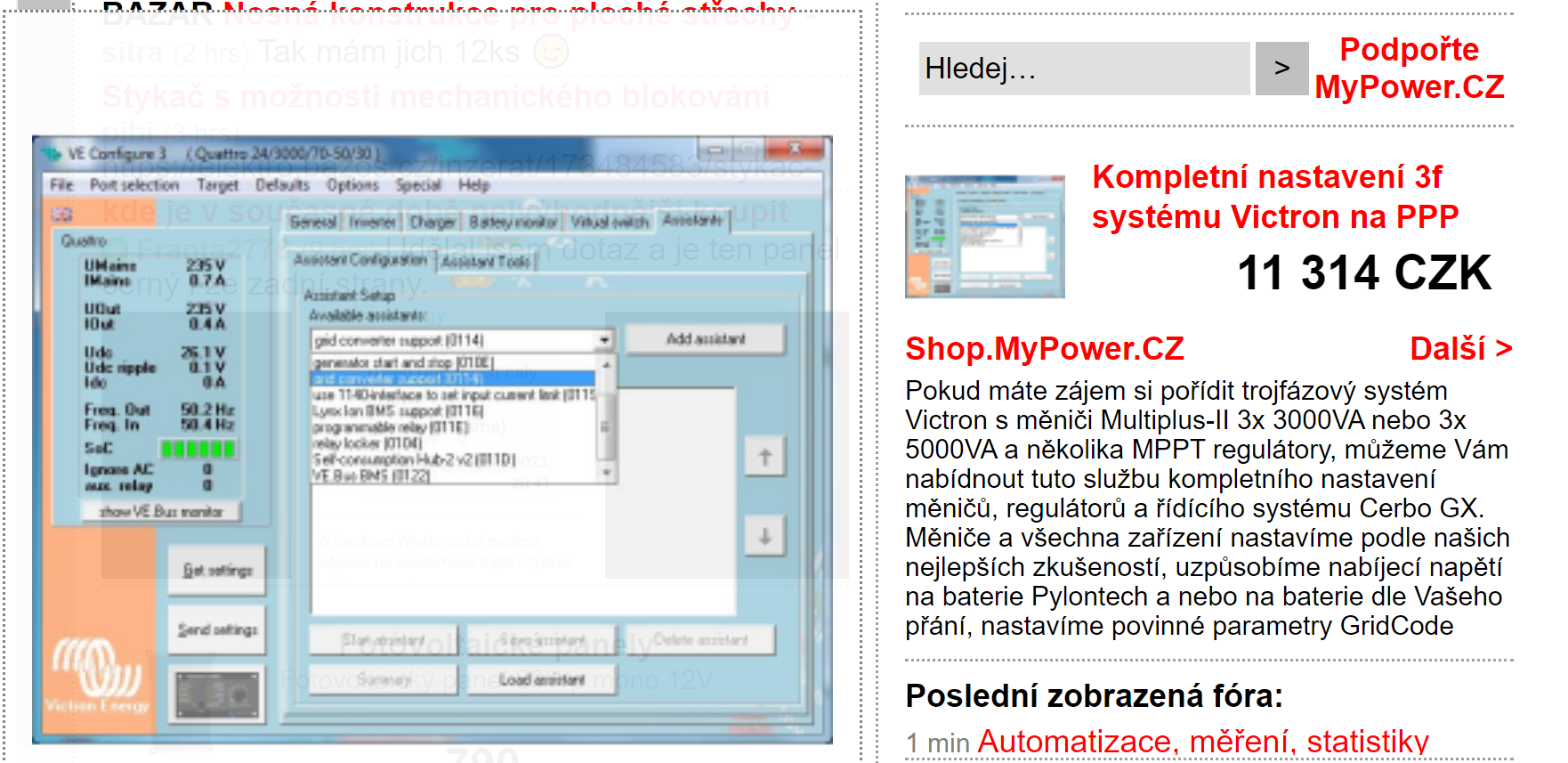Click the language flag icon below the File menu
The width and height of the screenshot is (1568, 763).
pyautogui.click(x=61, y=214)
